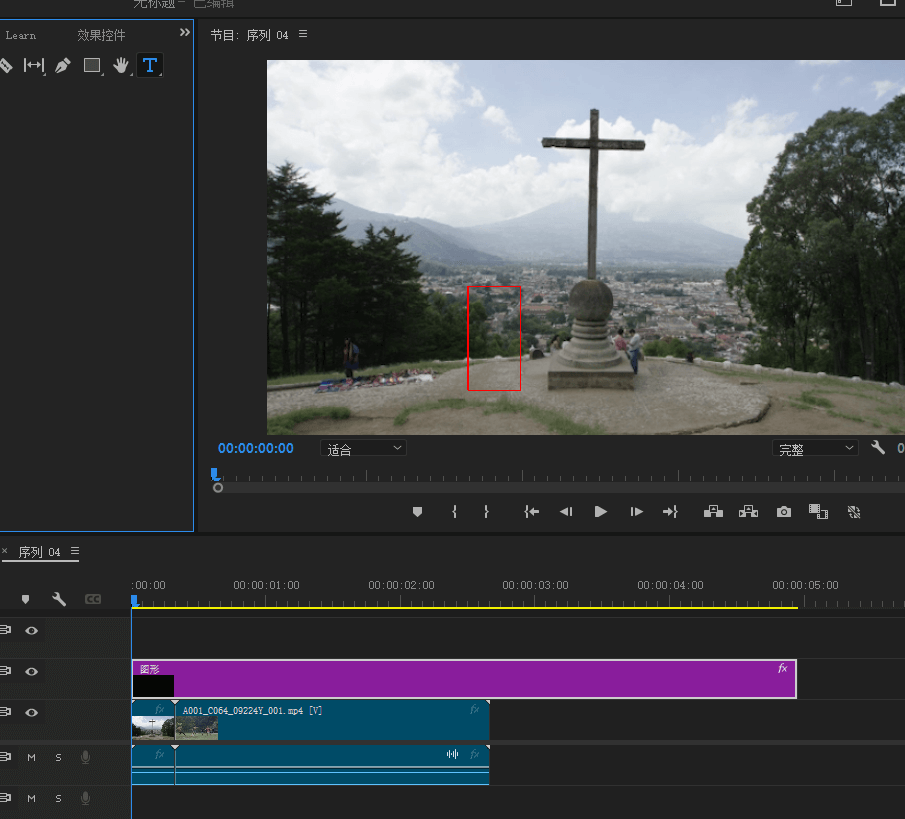Select the Rectangle tool
The image size is (905, 819).
92,66
